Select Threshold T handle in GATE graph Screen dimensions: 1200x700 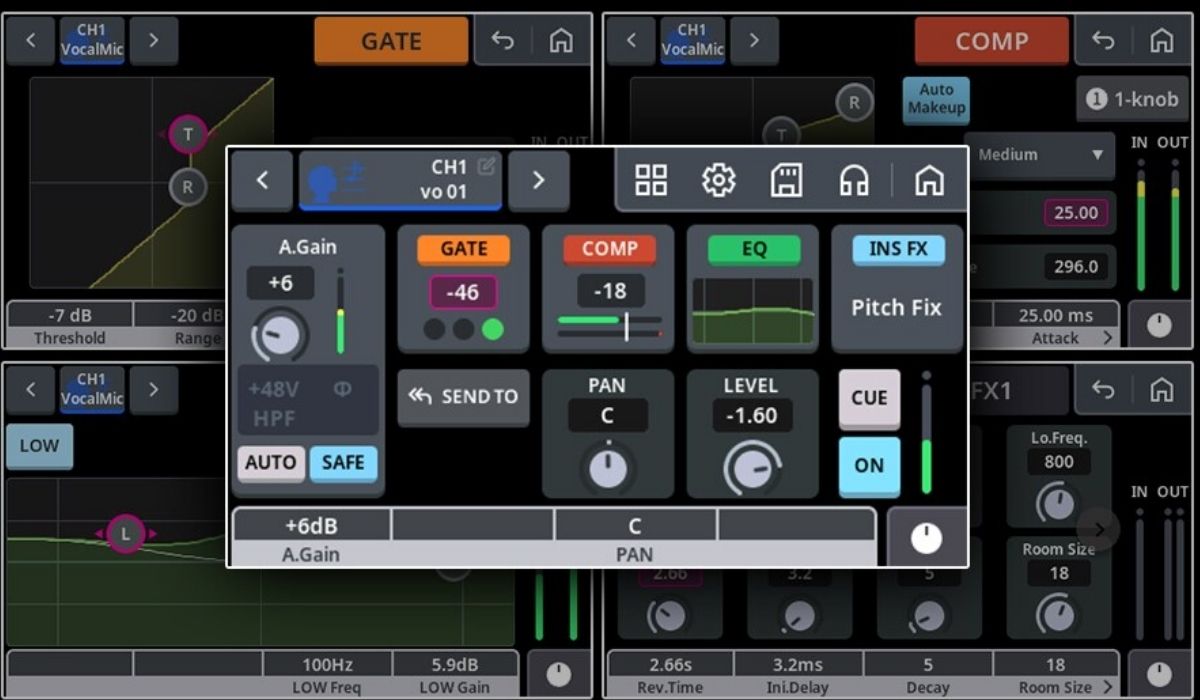(x=187, y=134)
